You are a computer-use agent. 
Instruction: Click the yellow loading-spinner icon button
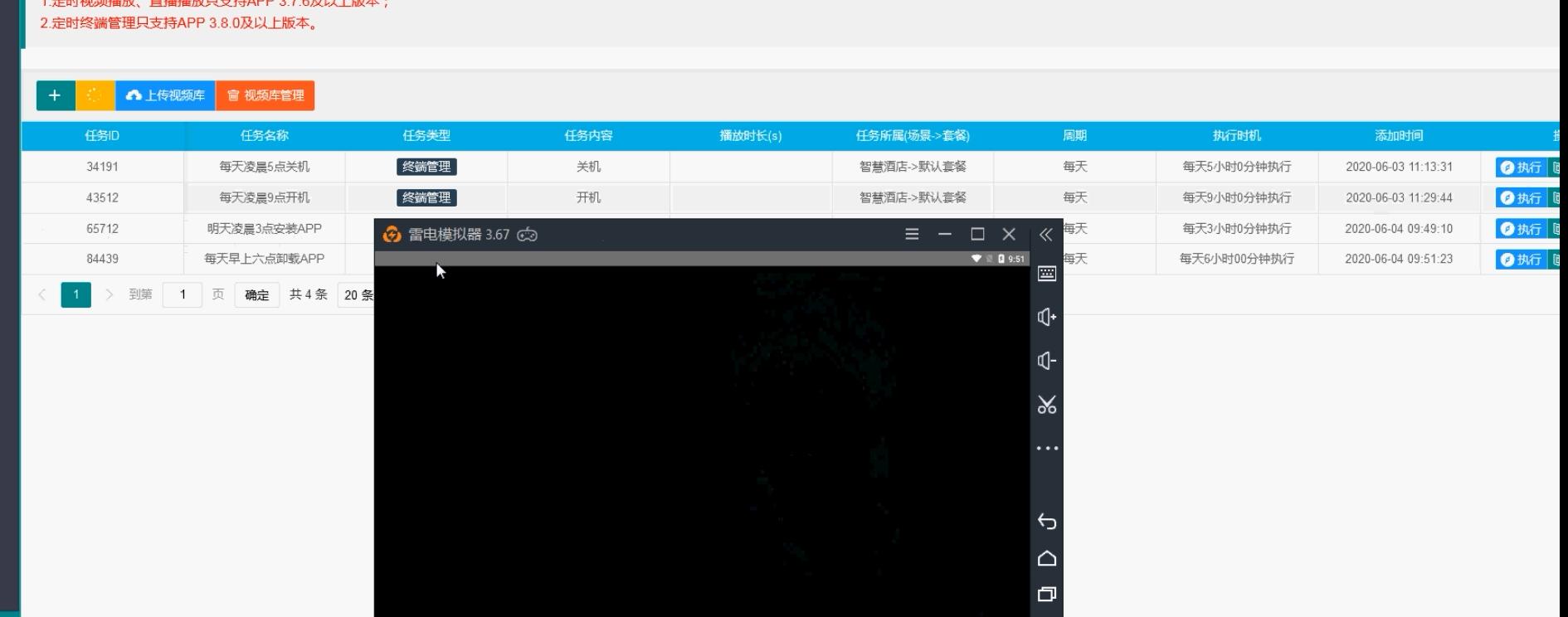95,95
